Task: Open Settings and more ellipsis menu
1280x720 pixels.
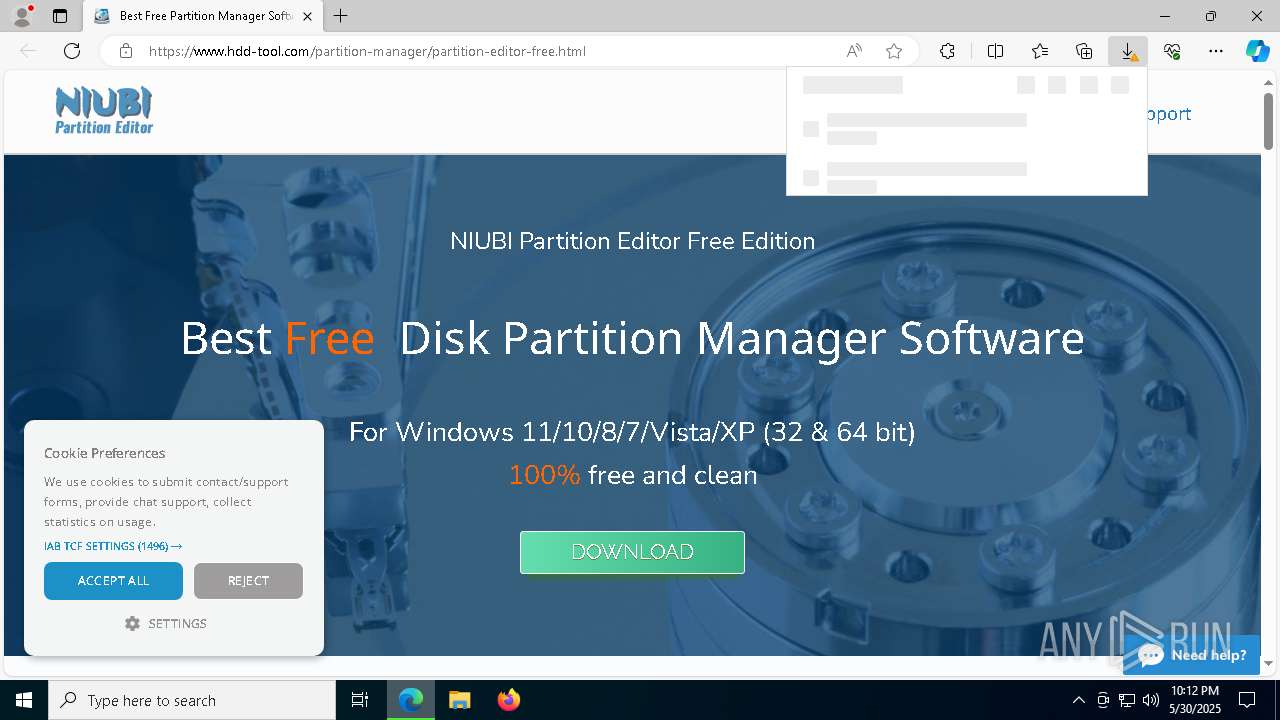Action: (1216, 51)
